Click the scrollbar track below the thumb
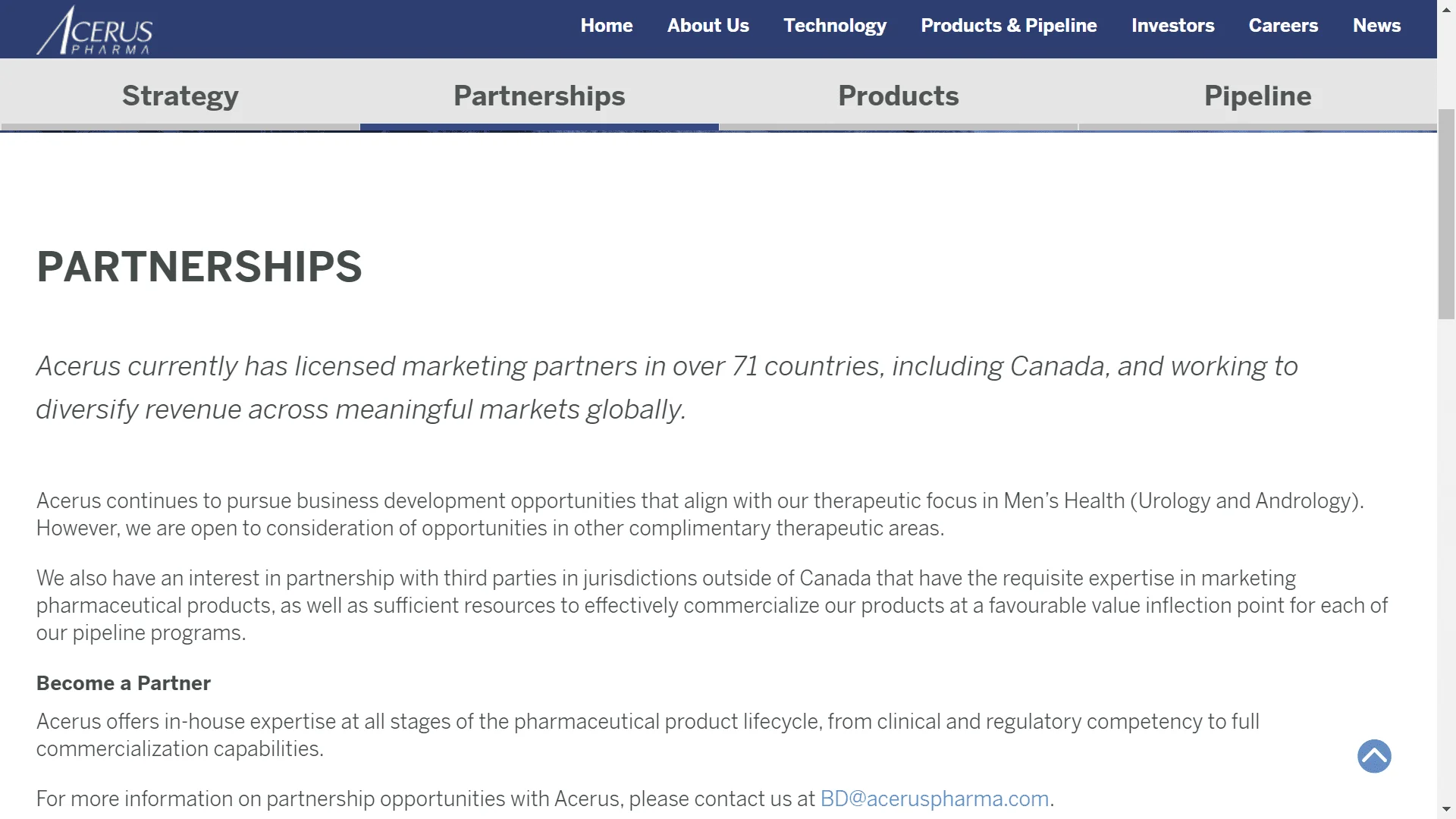 1446,561
